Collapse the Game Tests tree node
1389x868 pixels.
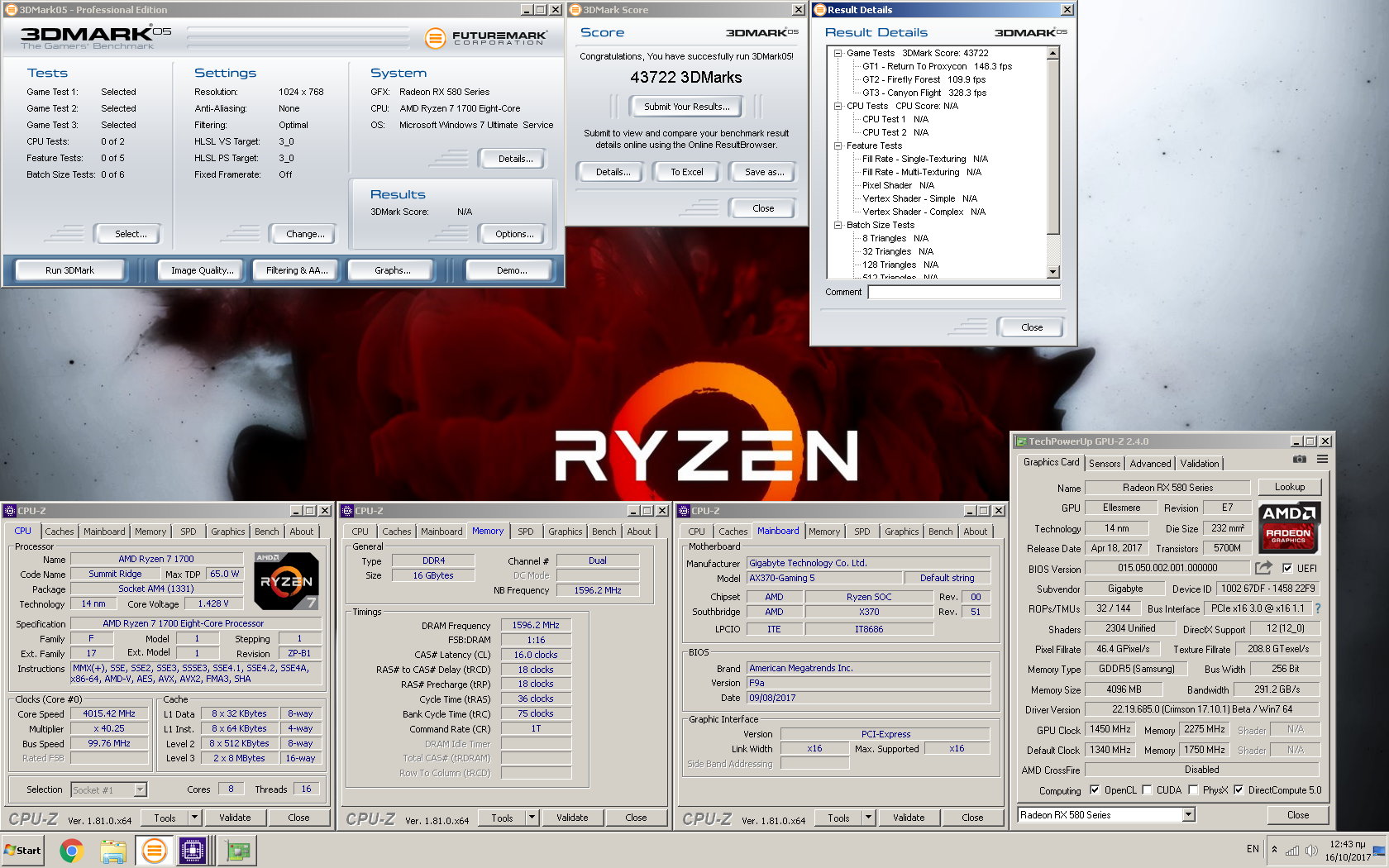pyautogui.click(x=838, y=53)
